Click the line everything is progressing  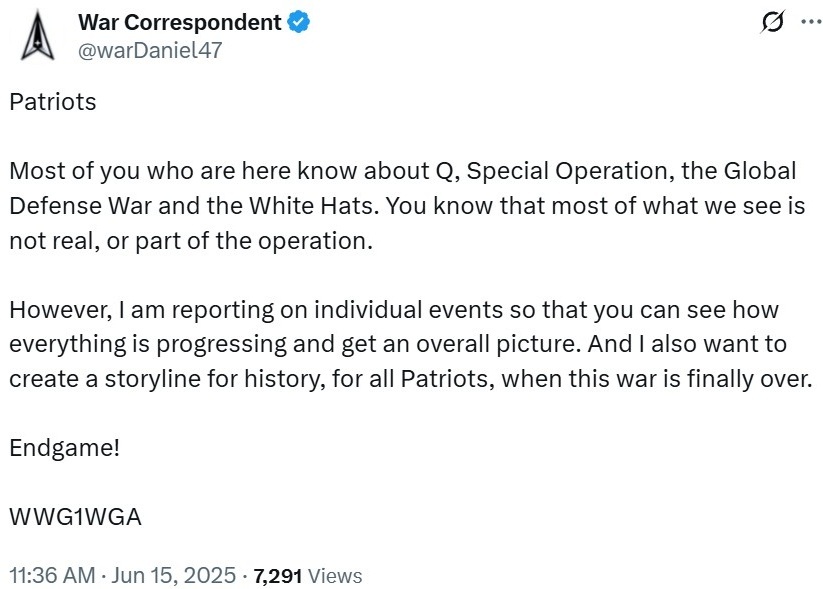pos(398,345)
